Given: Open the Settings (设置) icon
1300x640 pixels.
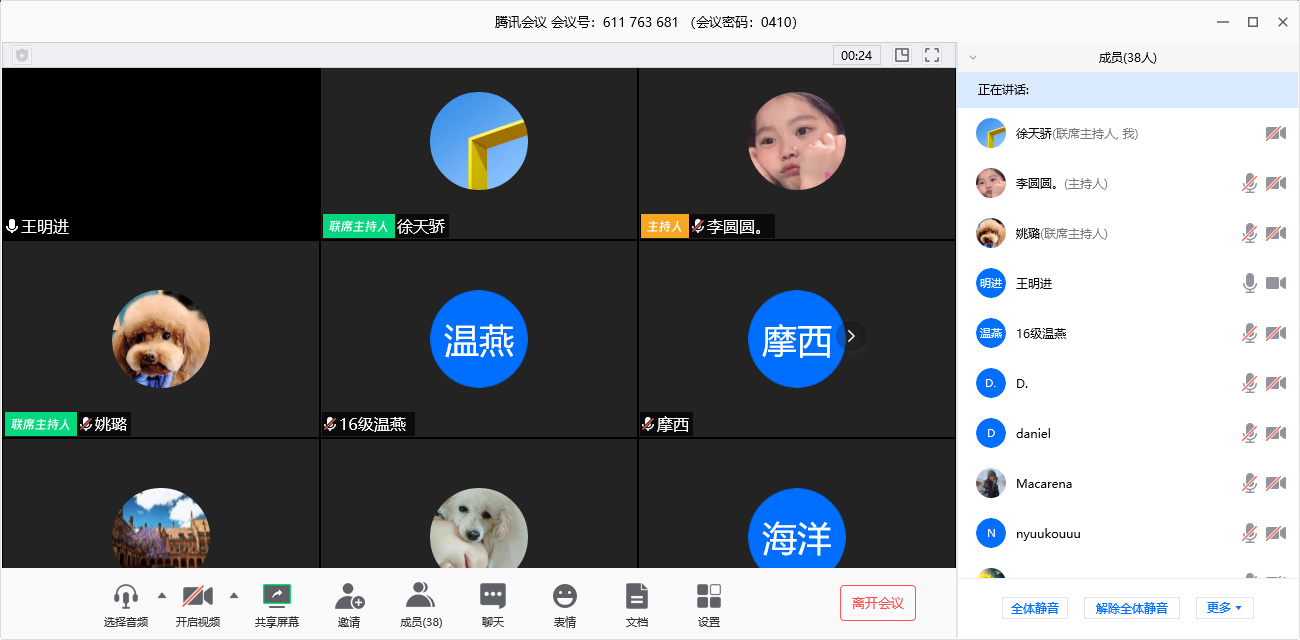Looking at the screenshot, I should (x=709, y=597).
